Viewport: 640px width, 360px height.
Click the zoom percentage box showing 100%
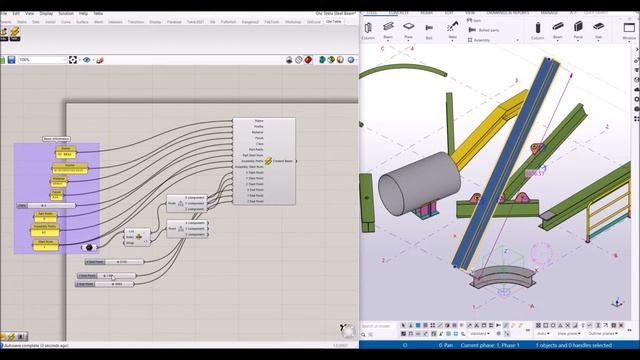42,60
